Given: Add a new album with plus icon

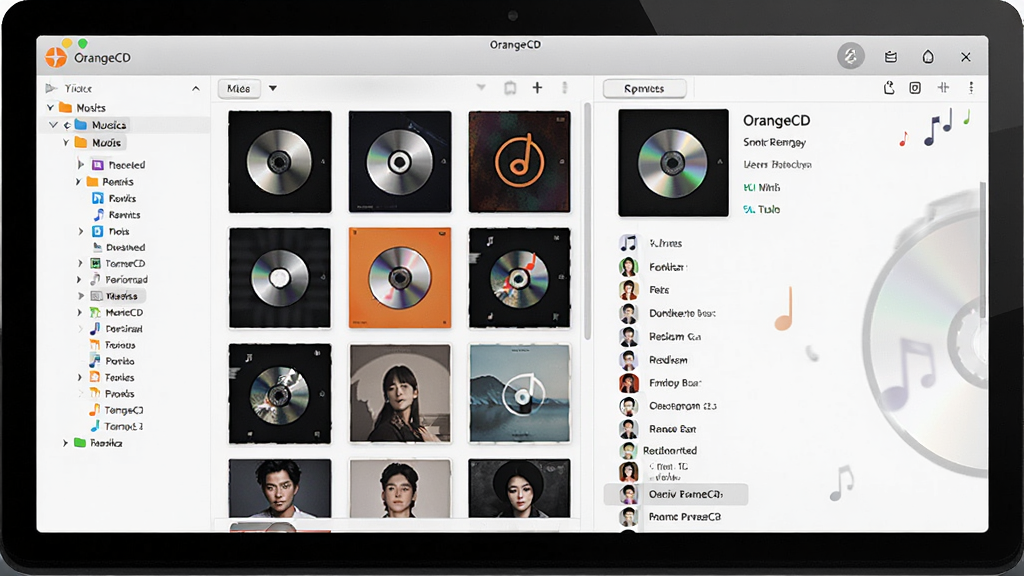Looking at the screenshot, I should [537, 88].
